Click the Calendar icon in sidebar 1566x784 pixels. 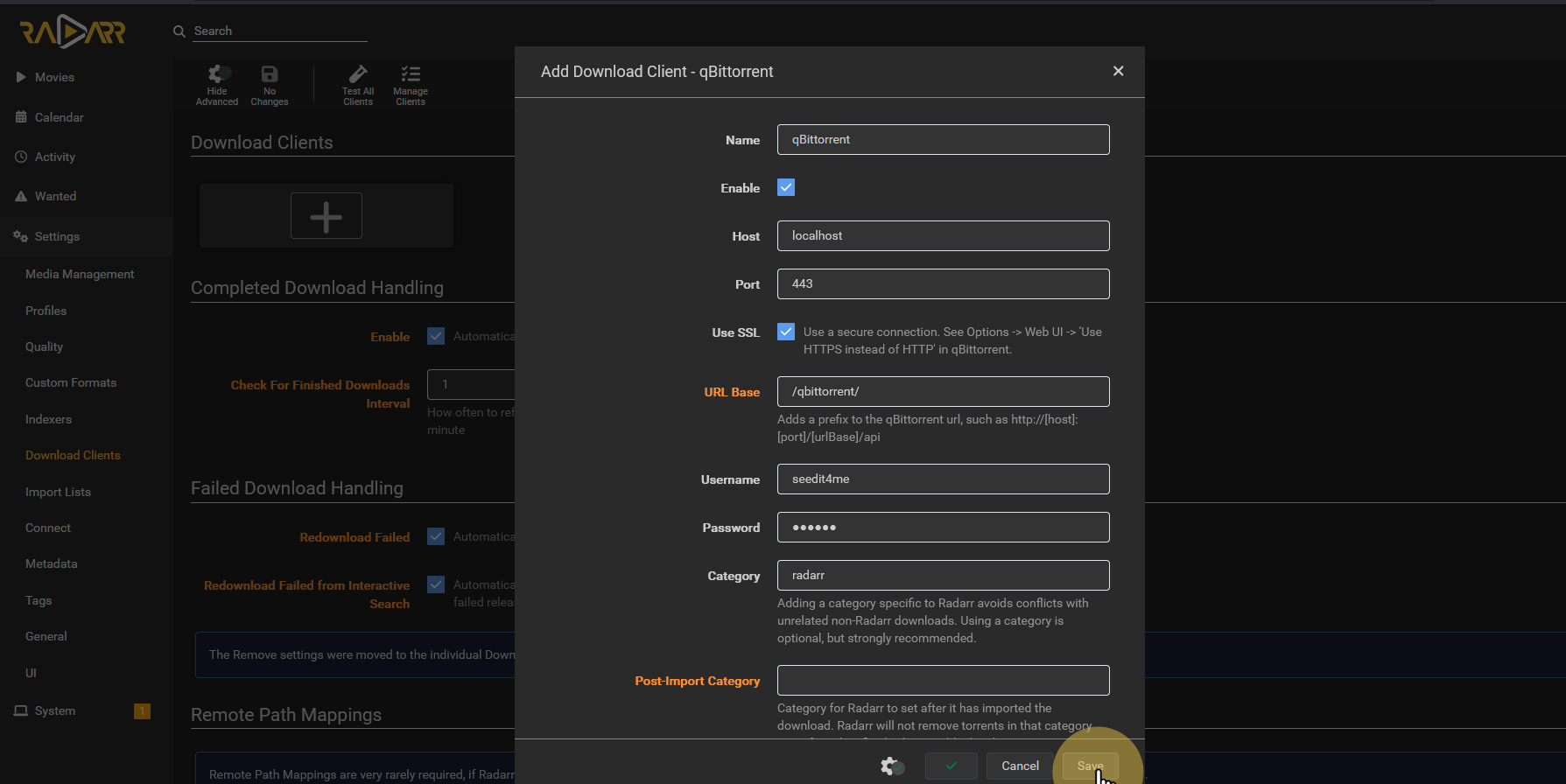21,117
